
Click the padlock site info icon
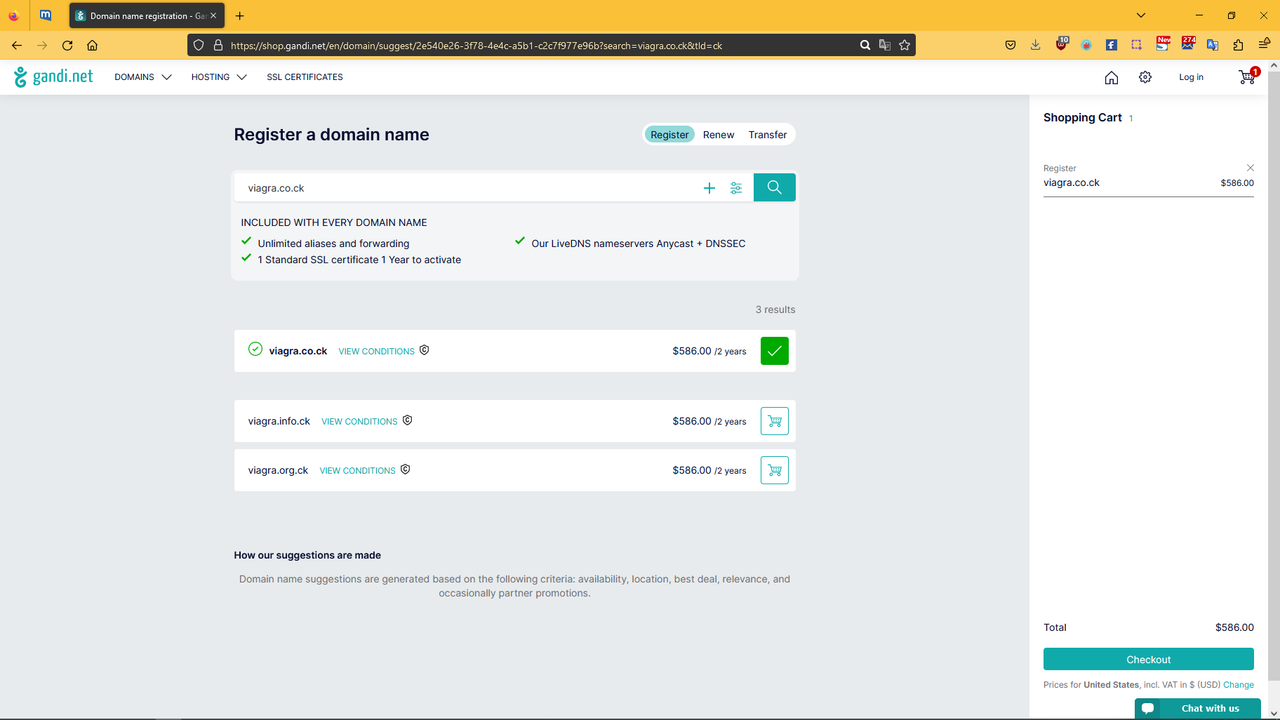click(217, 45)
